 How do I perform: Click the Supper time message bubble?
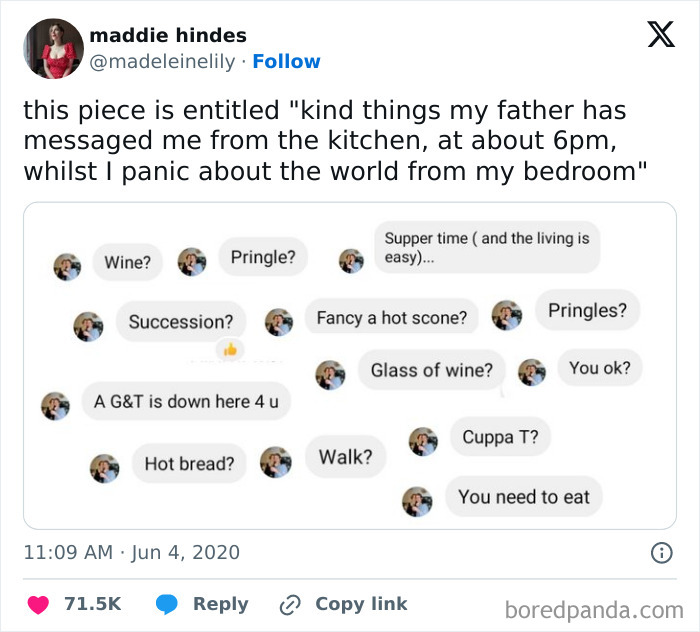click(x=487, y=248)
